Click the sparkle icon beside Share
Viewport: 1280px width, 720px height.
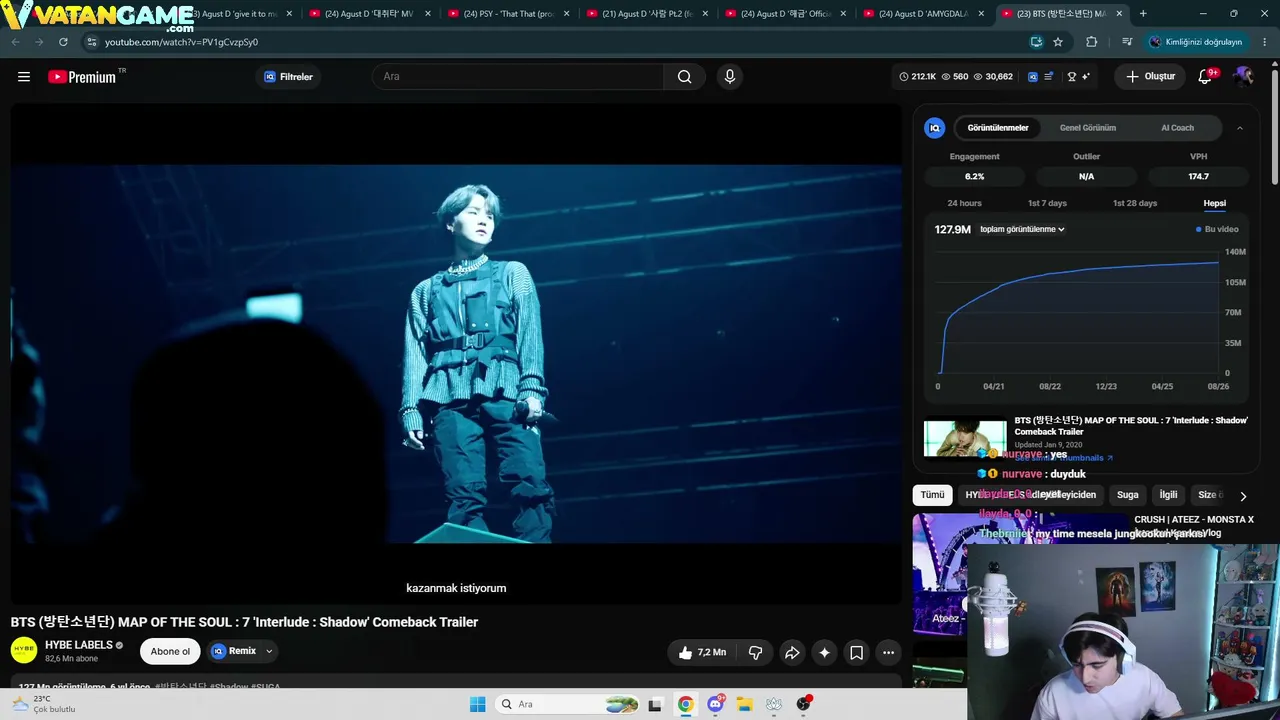pyautogui.click(x=824, y=653)
